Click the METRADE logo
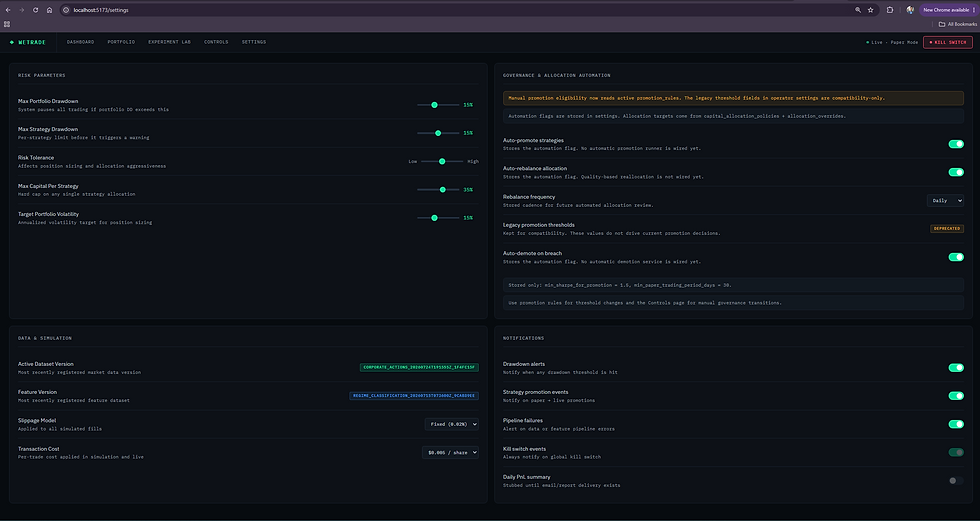Viewport: 980px width, 521px height. tap(28, 42)
